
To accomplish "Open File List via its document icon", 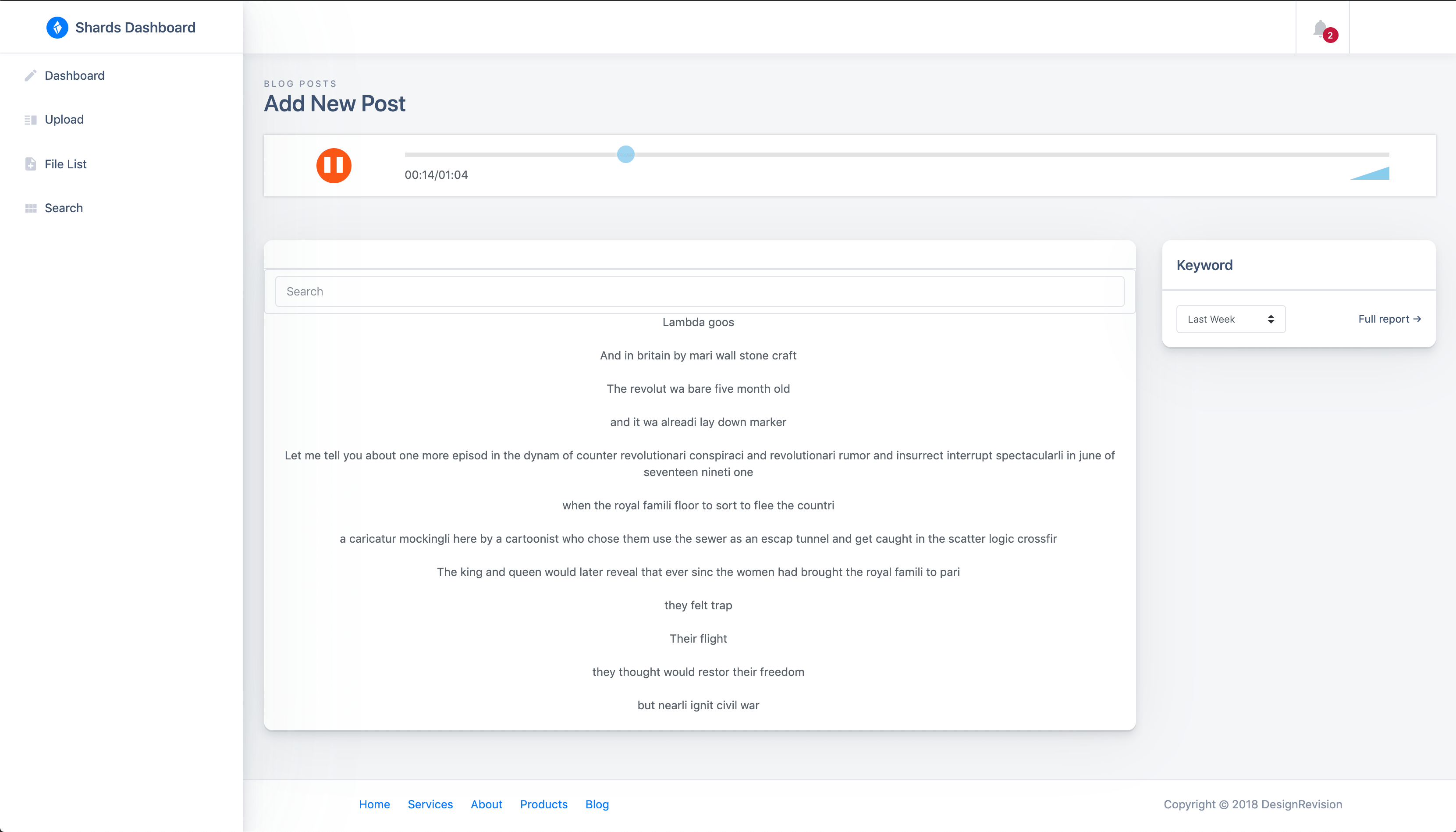I will 31,164.
